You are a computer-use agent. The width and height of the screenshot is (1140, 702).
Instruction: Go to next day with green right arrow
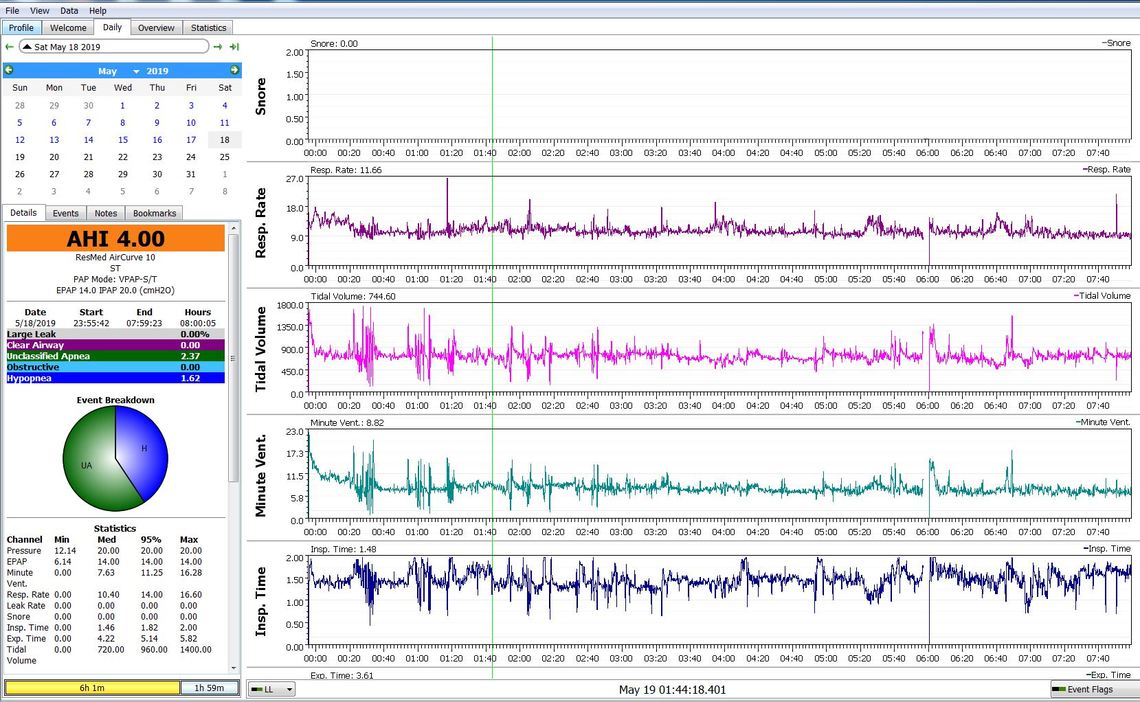[x=217, y=47]
